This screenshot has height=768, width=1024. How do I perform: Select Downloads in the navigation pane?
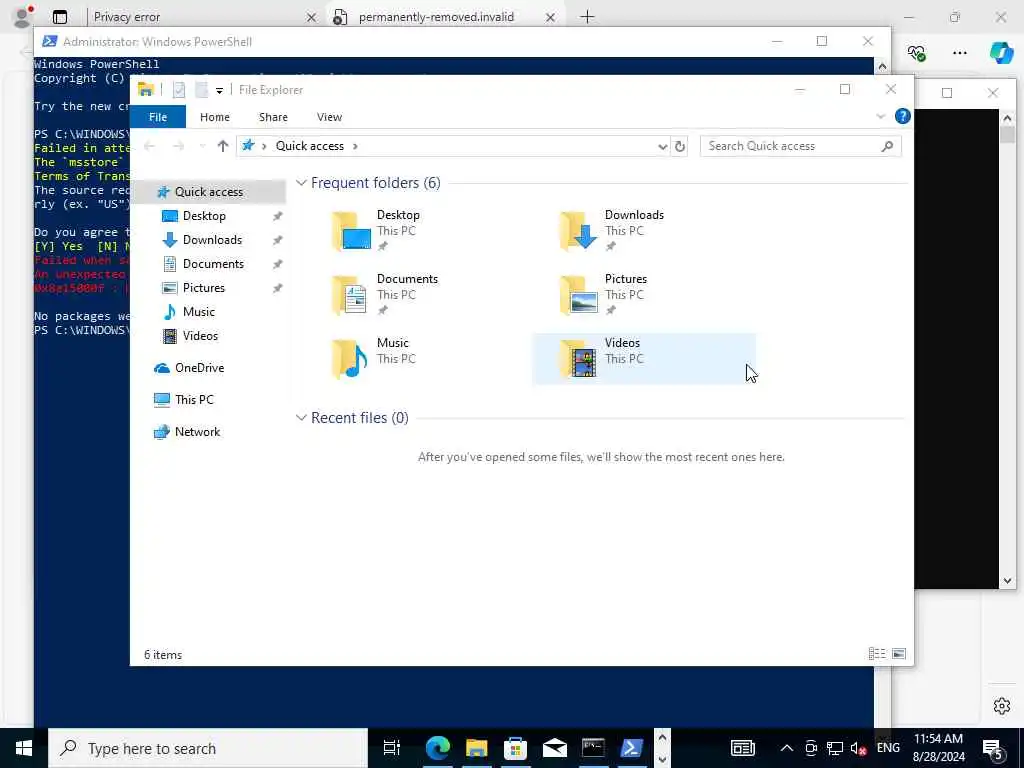coord(212,240)
